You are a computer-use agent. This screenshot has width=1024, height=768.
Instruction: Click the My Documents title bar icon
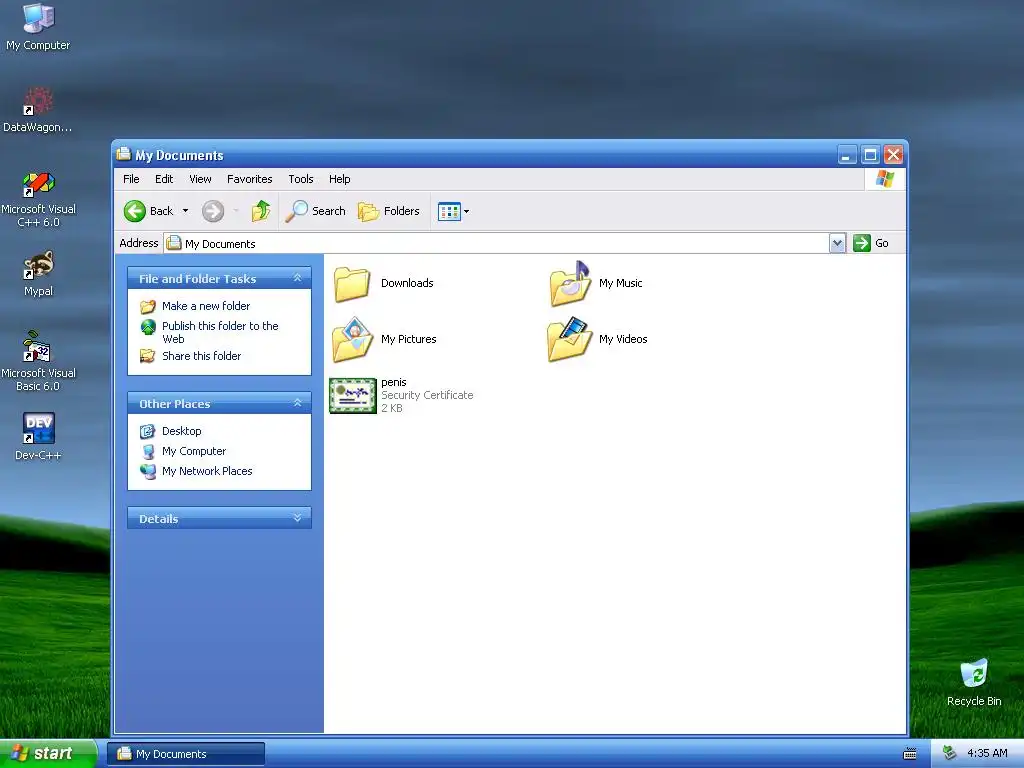123,154
